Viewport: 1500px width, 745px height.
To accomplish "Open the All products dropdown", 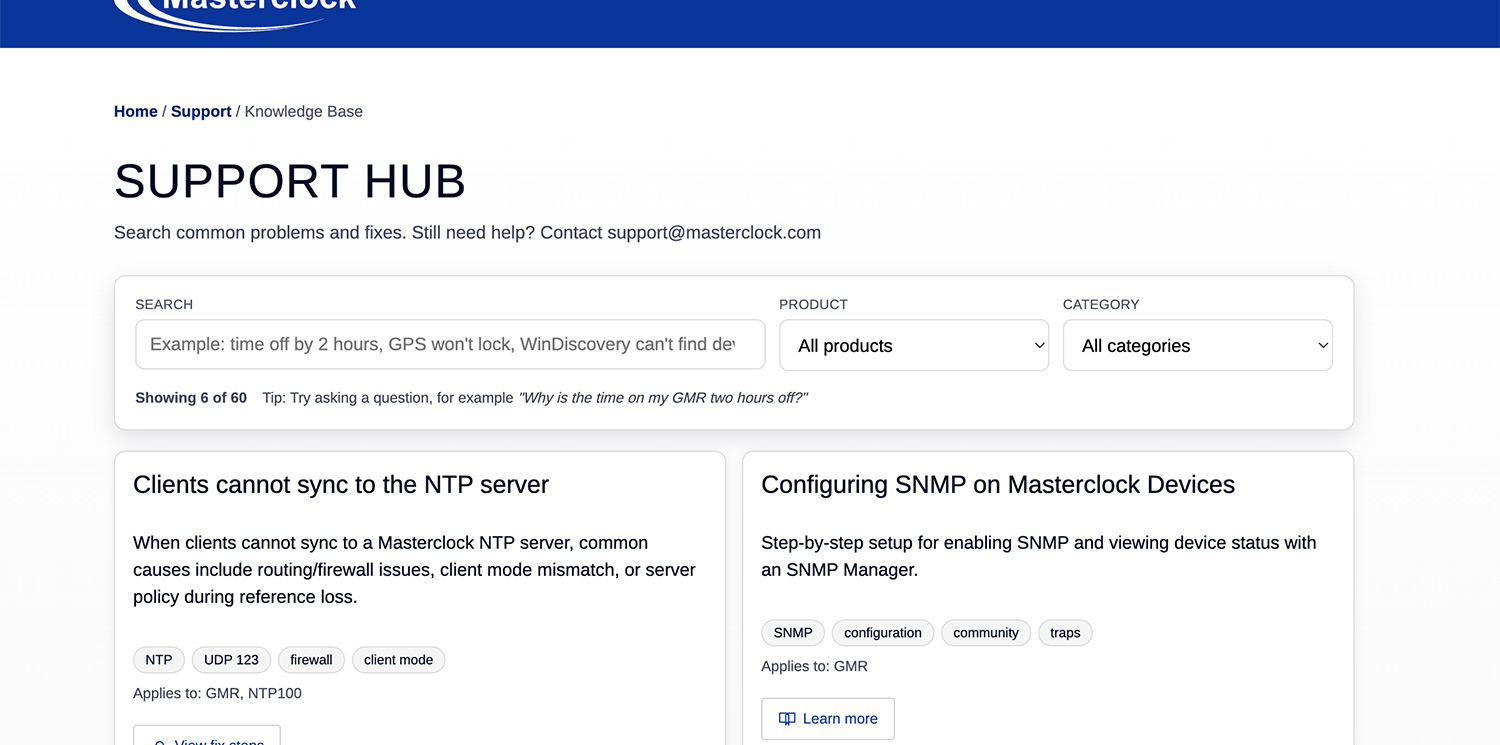I will [914, 345].
